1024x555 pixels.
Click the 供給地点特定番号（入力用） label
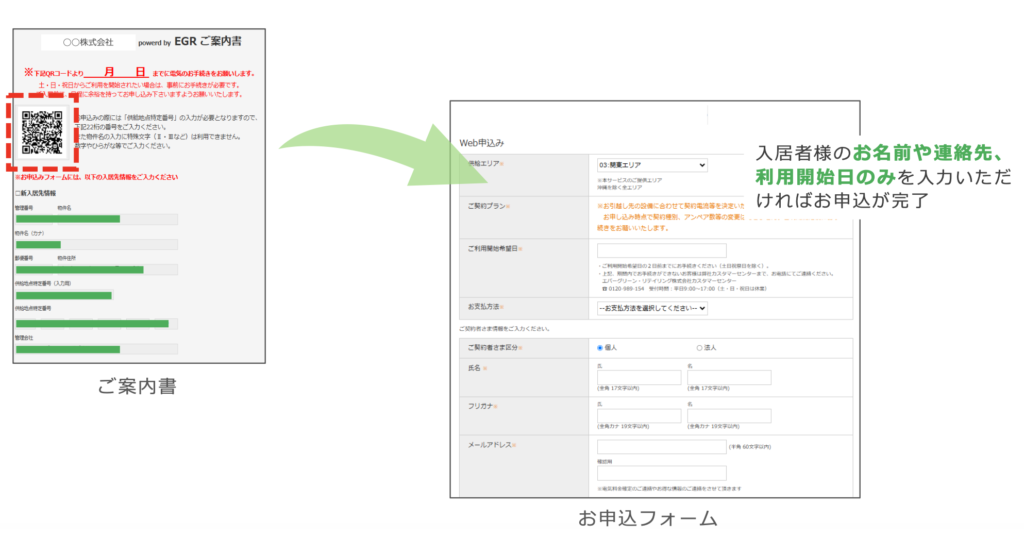point(43,283)
